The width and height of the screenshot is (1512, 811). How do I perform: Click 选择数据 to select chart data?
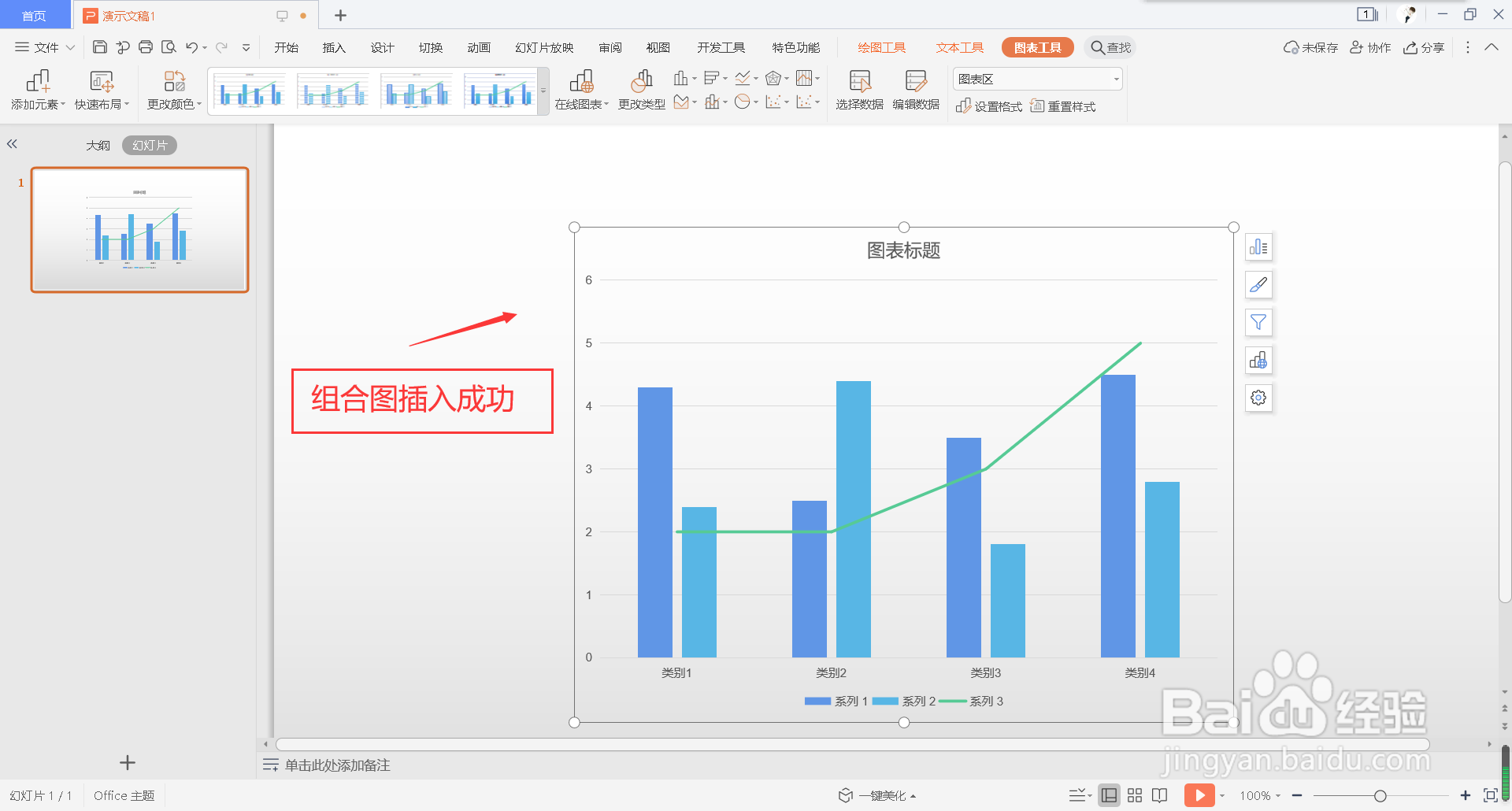[x=858, y=89]
